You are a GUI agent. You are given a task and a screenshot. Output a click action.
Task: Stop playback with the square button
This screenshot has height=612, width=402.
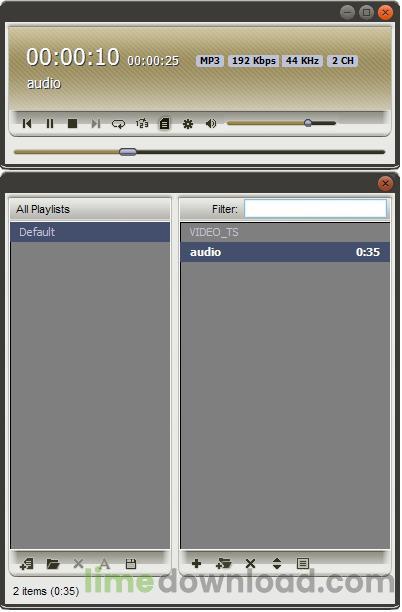[72, 124]
